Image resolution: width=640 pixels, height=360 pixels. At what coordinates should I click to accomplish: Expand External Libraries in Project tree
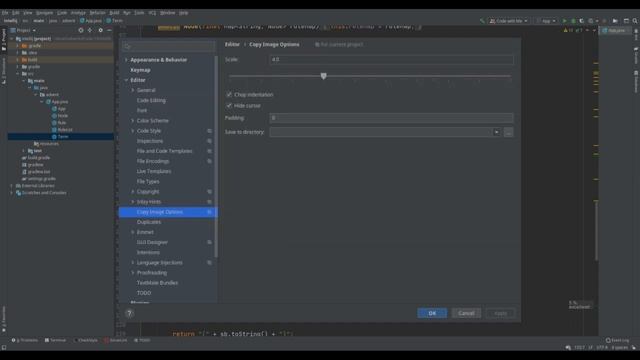(11, 186)
